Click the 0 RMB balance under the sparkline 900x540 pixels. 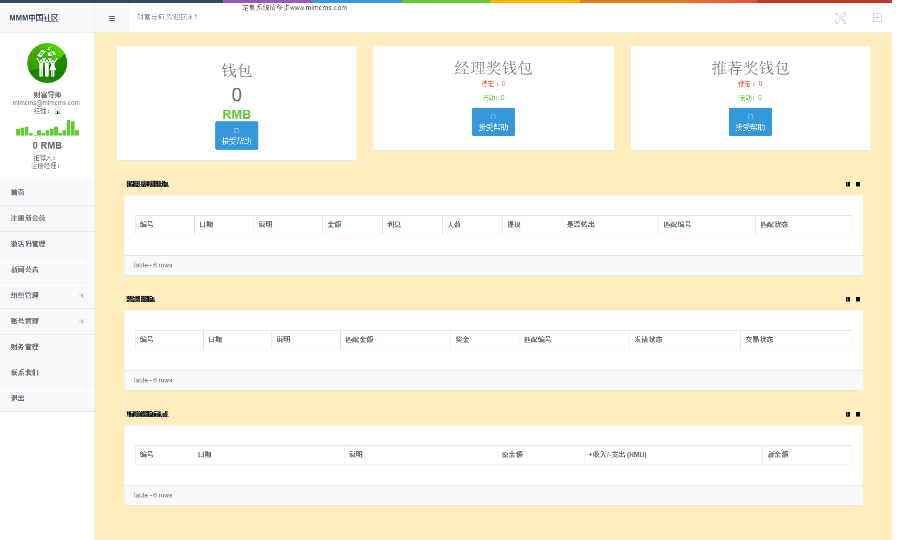pos(47,145)
